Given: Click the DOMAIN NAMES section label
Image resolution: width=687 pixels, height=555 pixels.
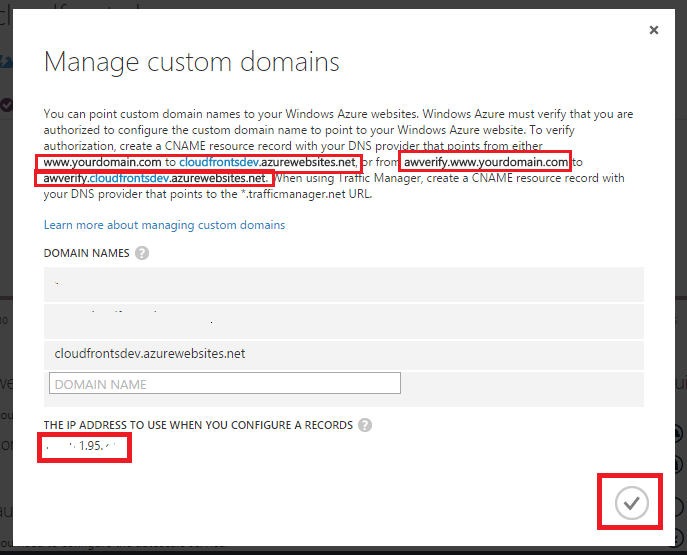Looking at the screenshot, I should coord(87,253).
